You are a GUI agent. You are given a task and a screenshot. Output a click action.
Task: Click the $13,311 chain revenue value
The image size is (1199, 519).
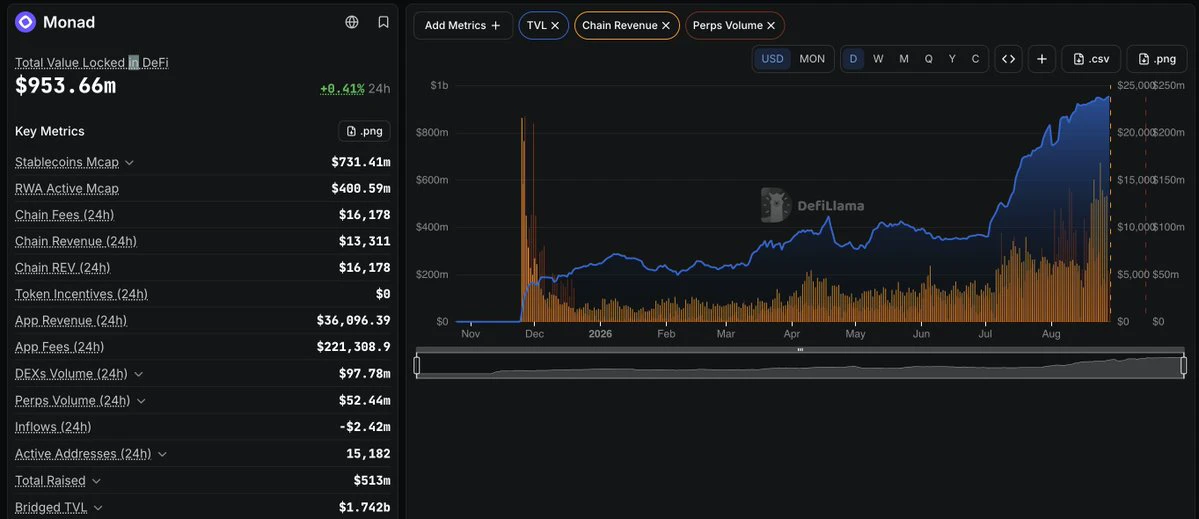[365, 241]
